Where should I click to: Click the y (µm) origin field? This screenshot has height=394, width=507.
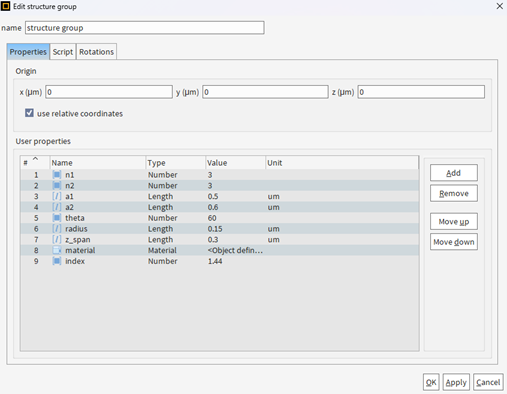click(x=265, y=92)
